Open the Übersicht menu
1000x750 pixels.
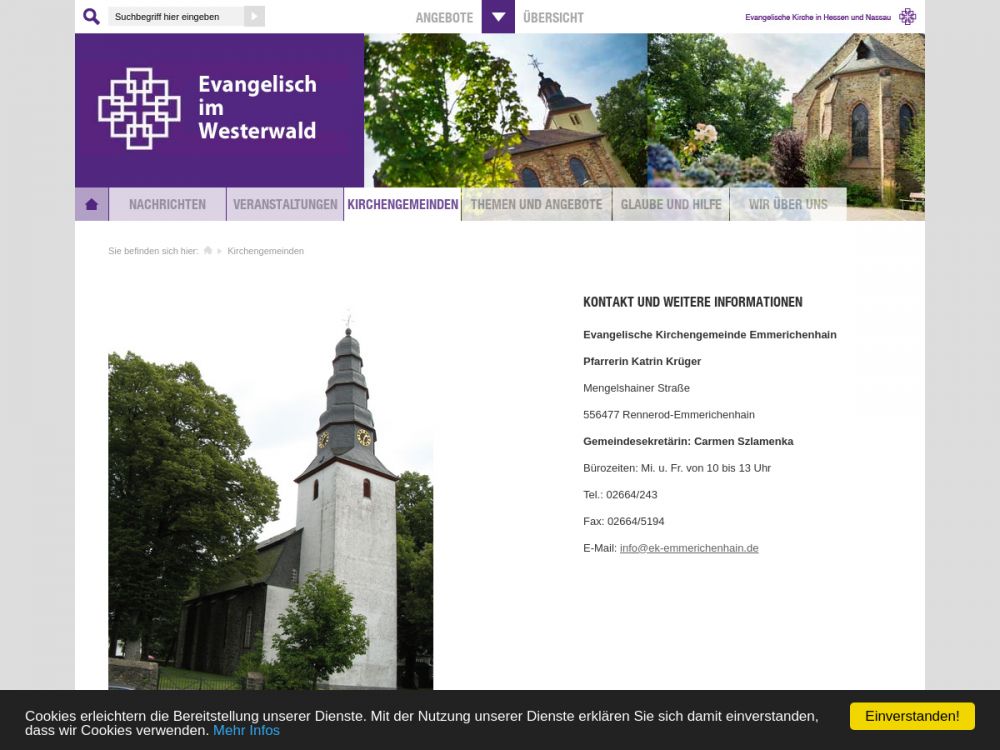pos(553,17)
